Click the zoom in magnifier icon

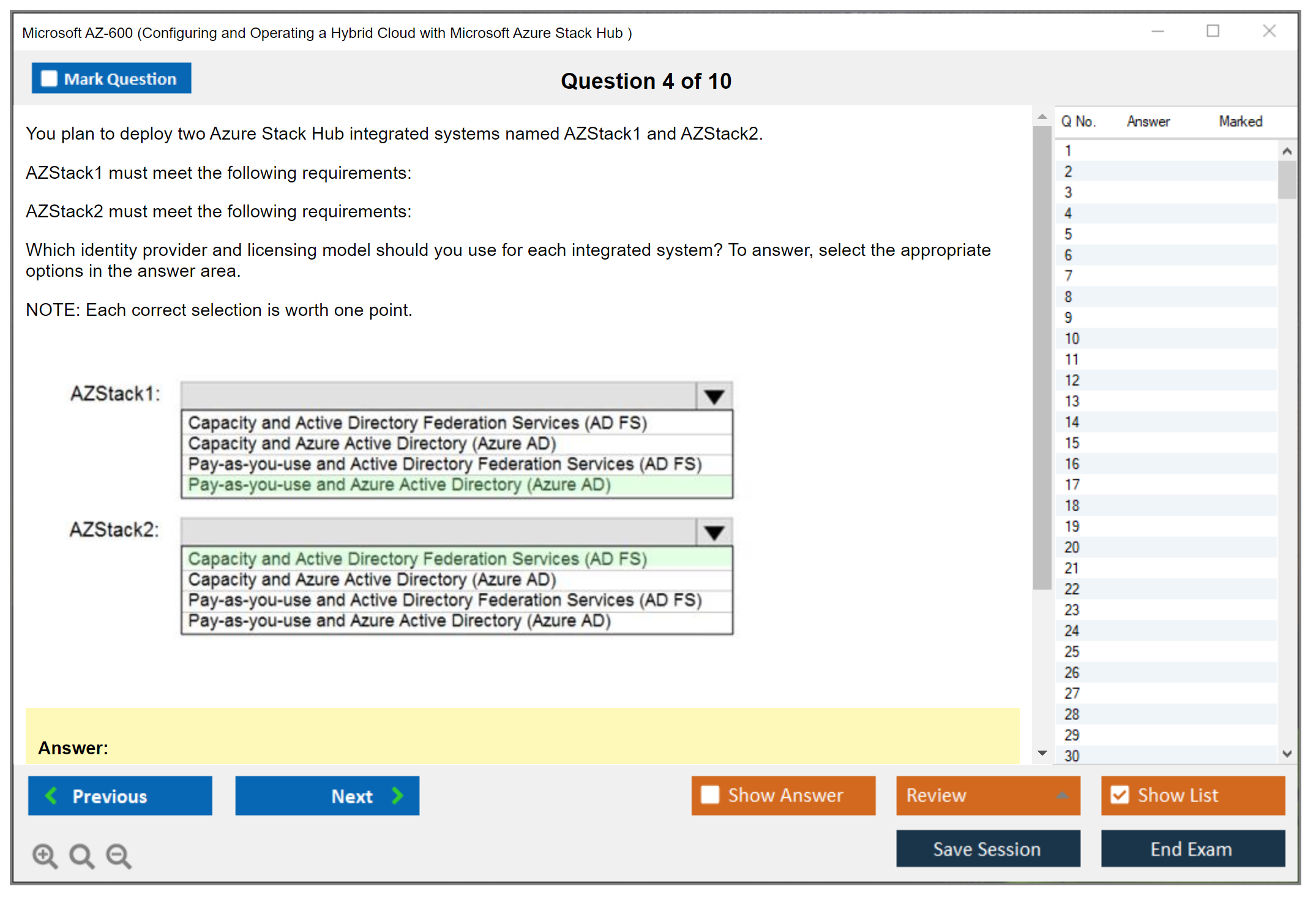[x=45, y=855]
